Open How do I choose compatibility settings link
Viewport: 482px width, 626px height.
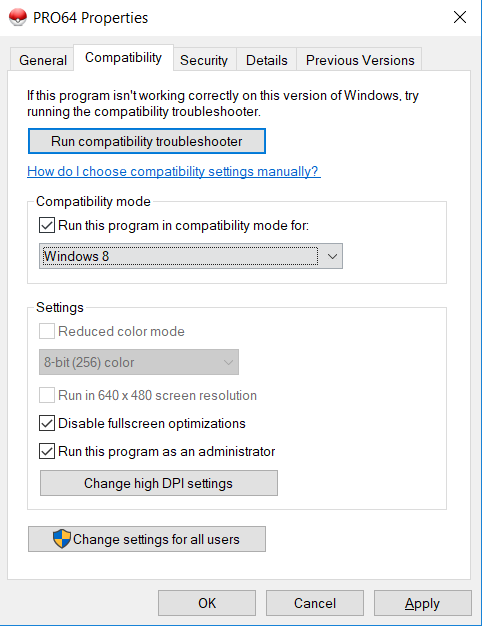174,171
